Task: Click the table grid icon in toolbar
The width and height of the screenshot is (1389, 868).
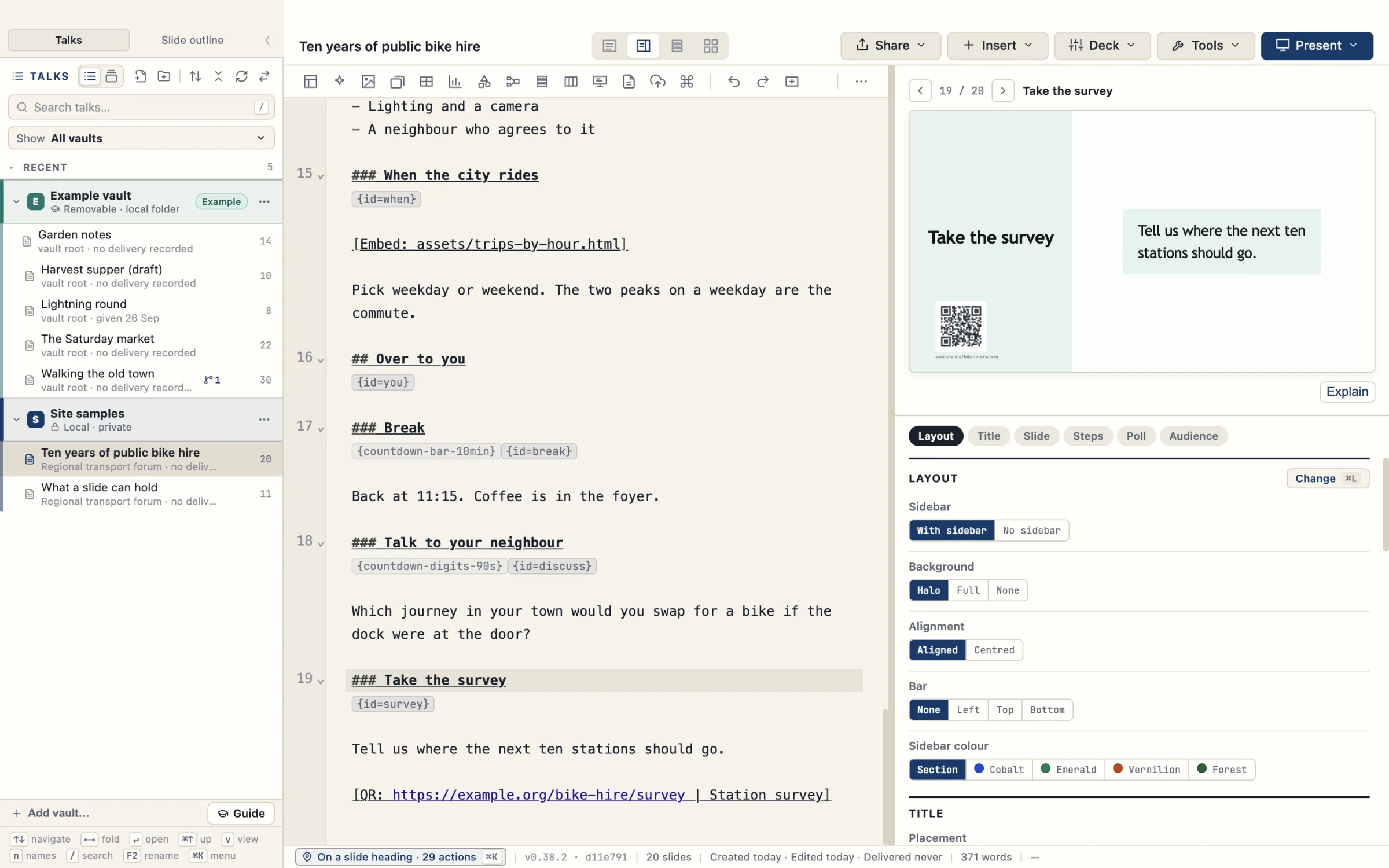Action: (x=426, y=82)
